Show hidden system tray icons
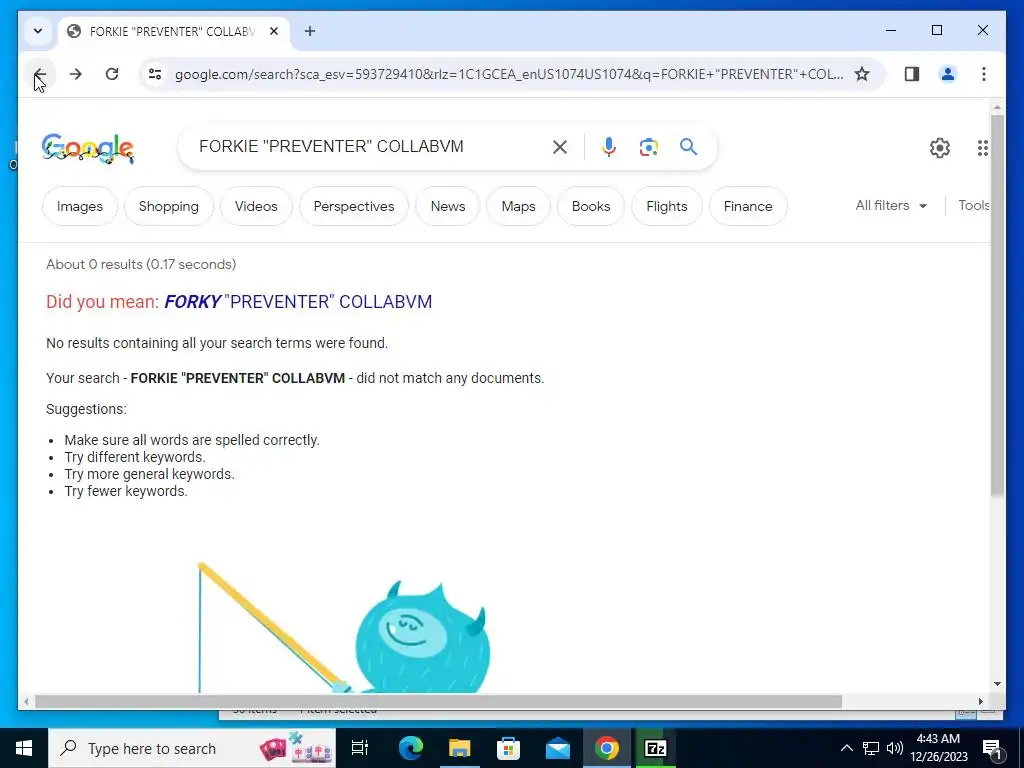The image size is (1024, 768). (x=846, y=748)
